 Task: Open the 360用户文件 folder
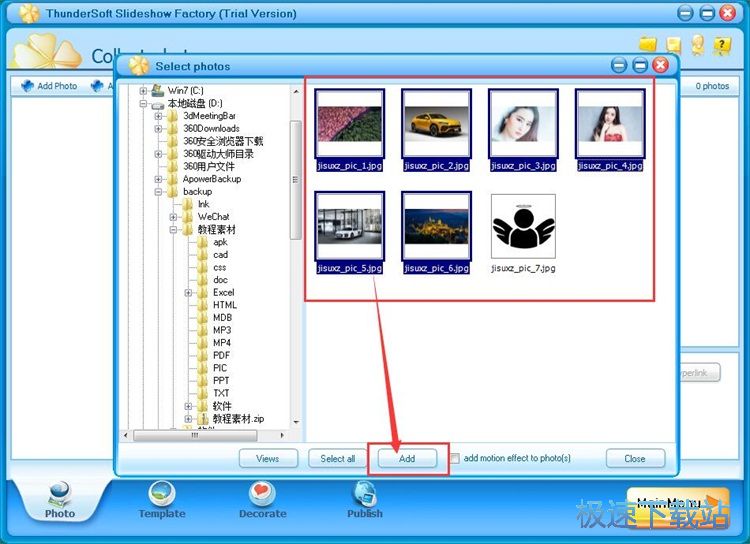pyautogui.click(x=209, y=167)
